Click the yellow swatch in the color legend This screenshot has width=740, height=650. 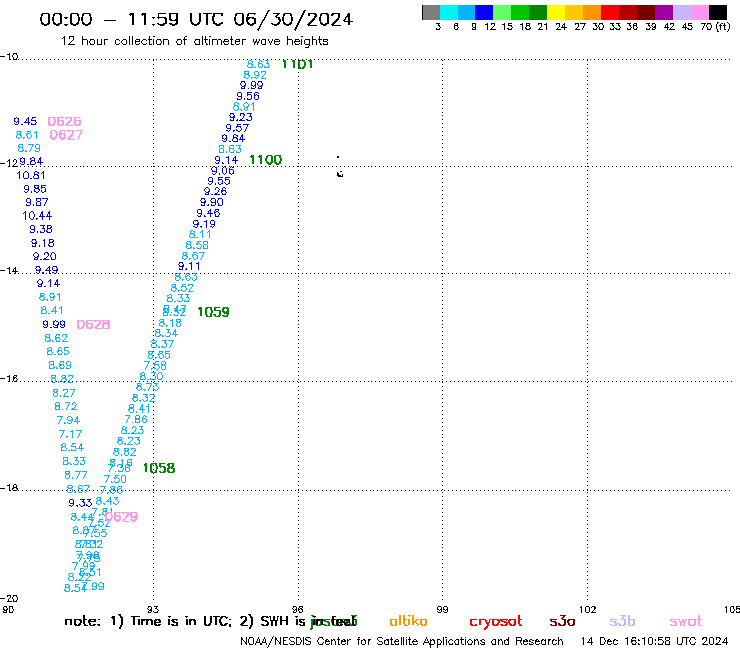click(556, 12)
